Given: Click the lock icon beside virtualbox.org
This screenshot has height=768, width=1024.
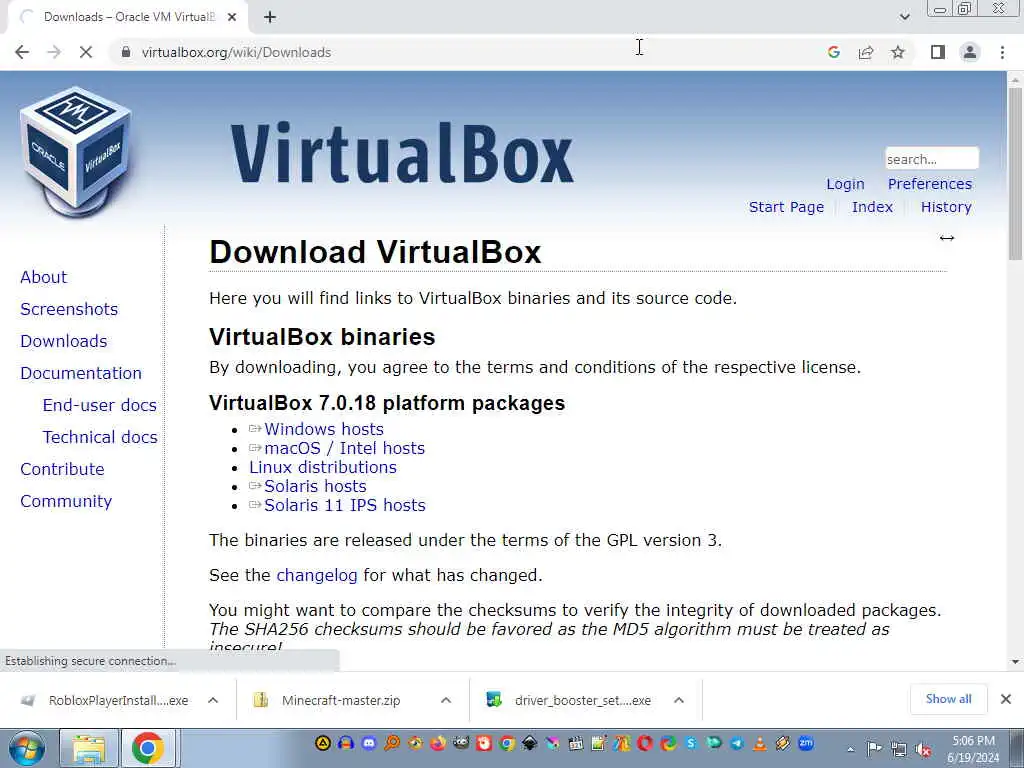Looking at the screenshot, I should (126, 52).
